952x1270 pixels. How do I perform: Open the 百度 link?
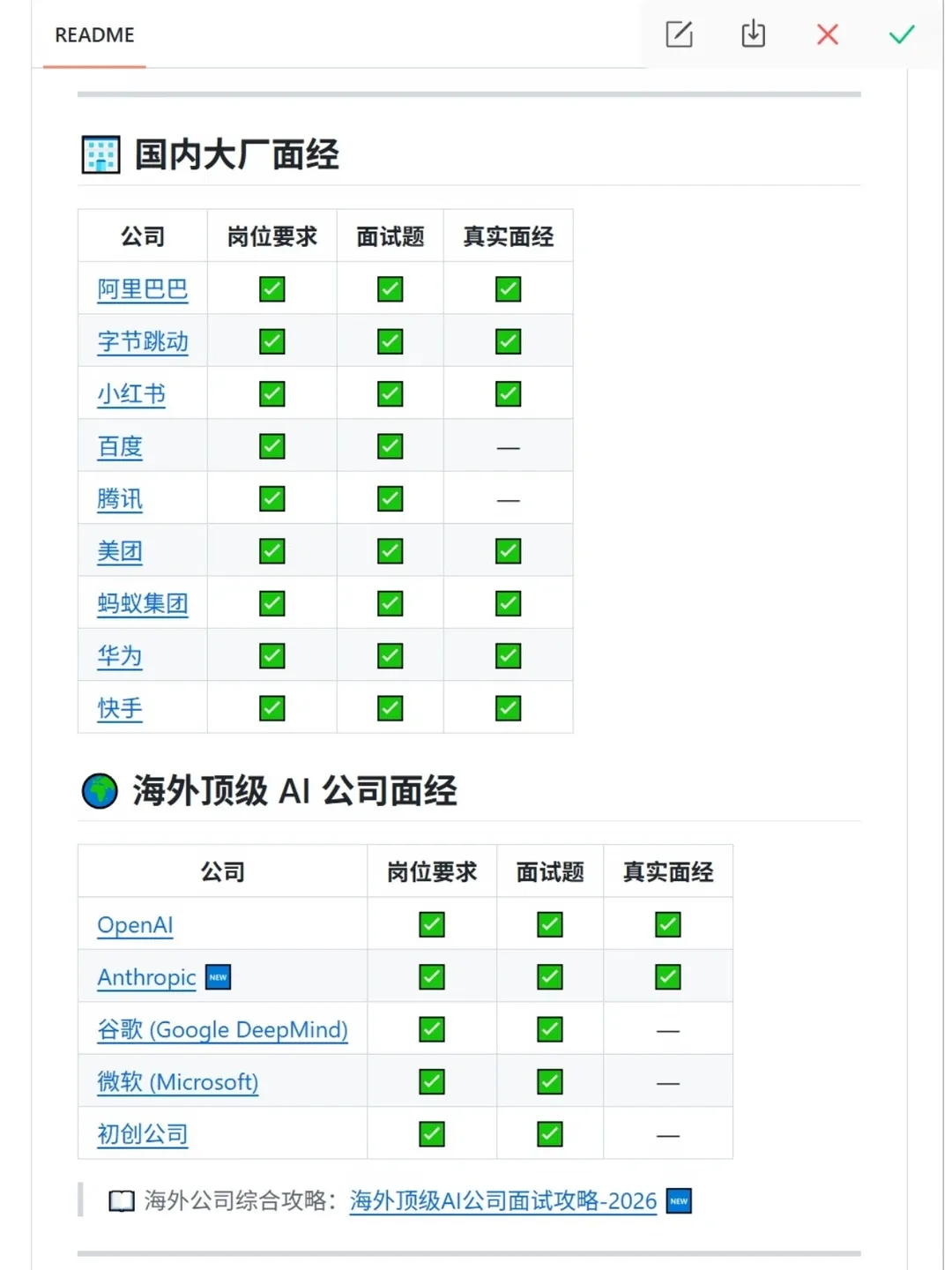(120, 446)
